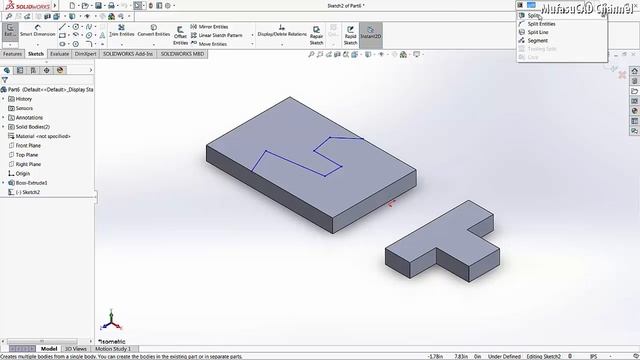Open the DimXpert tab
The image size is (640, 360).
(x=85, y=54)
